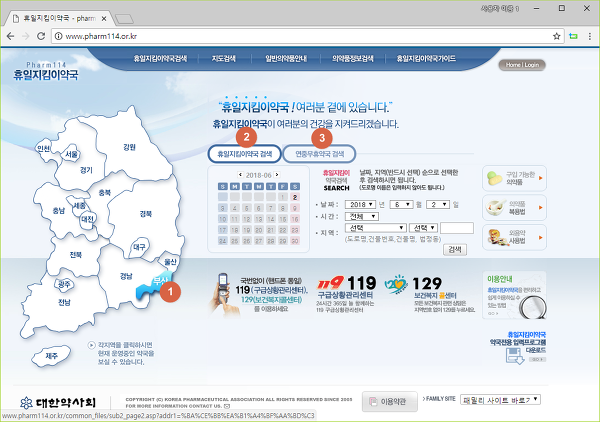Screen dimensions: 600x422
Task: Select 전북 on the map
Action: tap(75, 255)
